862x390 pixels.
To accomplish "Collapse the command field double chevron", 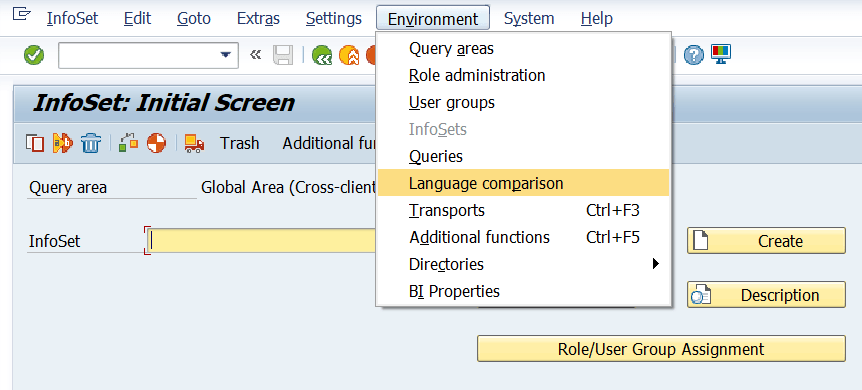I will [255, 55].
